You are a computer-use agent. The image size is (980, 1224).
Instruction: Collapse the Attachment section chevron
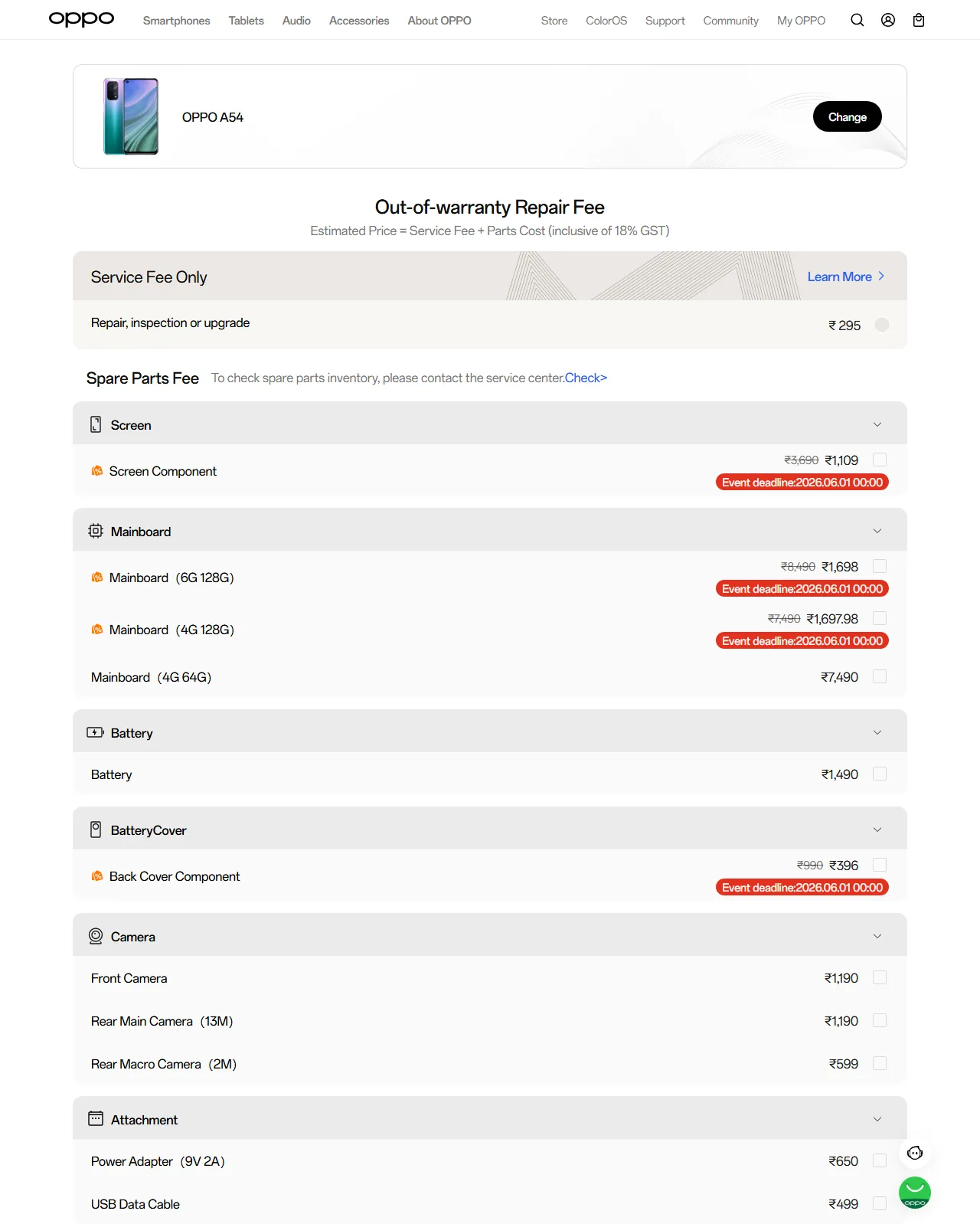click(x=877, y=1119)
